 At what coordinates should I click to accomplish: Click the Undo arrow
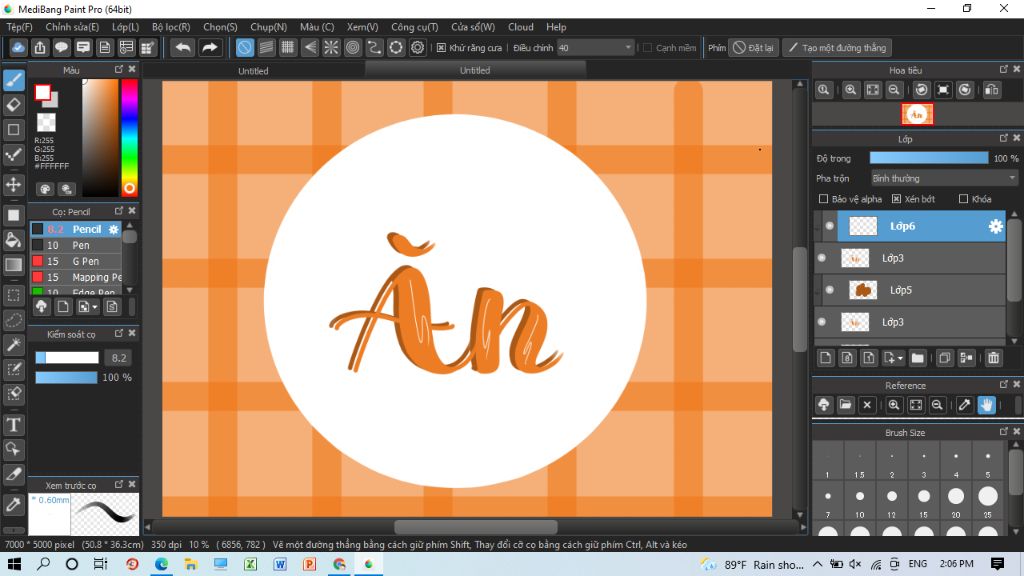coord(183,48)
